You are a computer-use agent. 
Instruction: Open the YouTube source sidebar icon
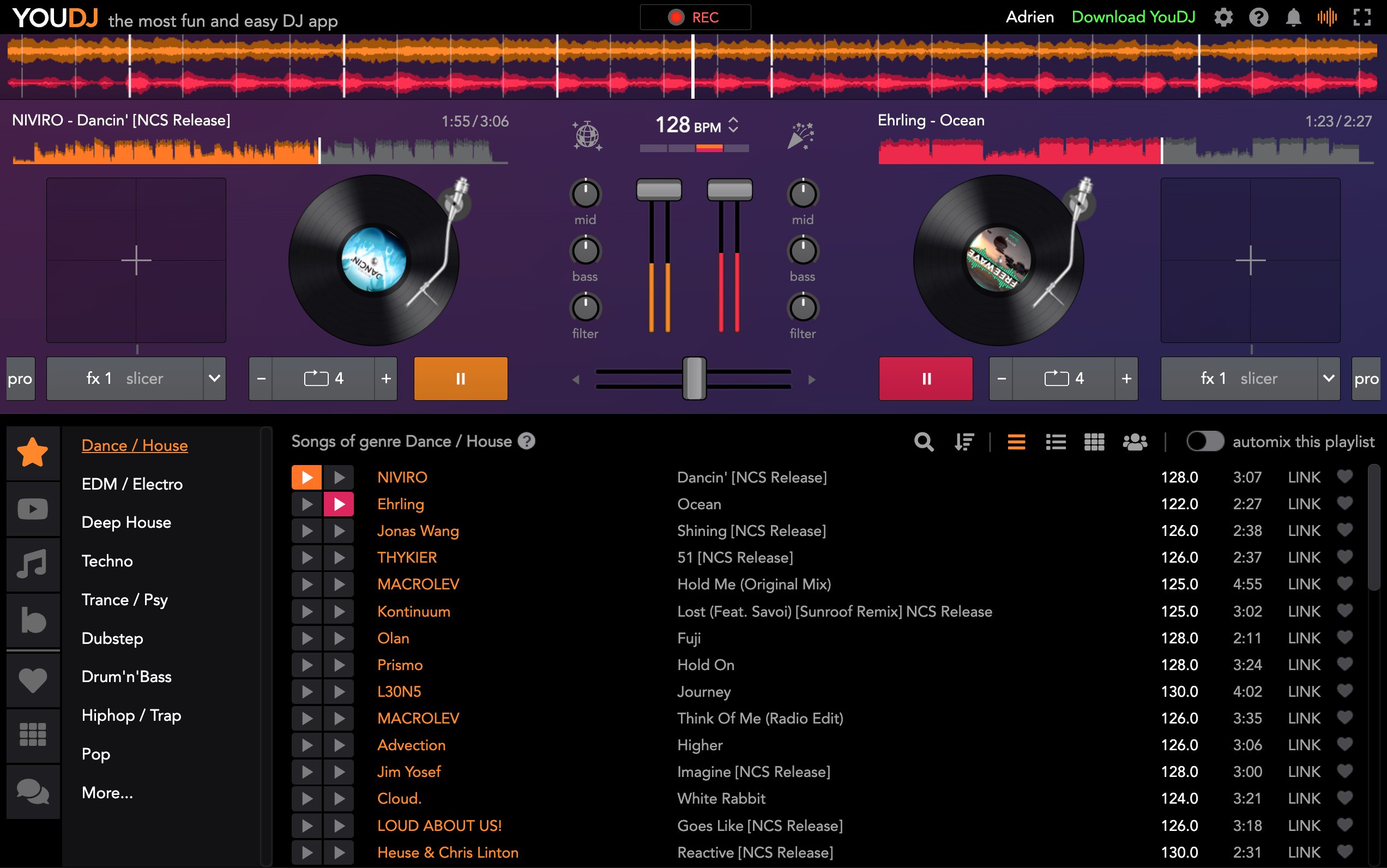click(x=33, y=509)
